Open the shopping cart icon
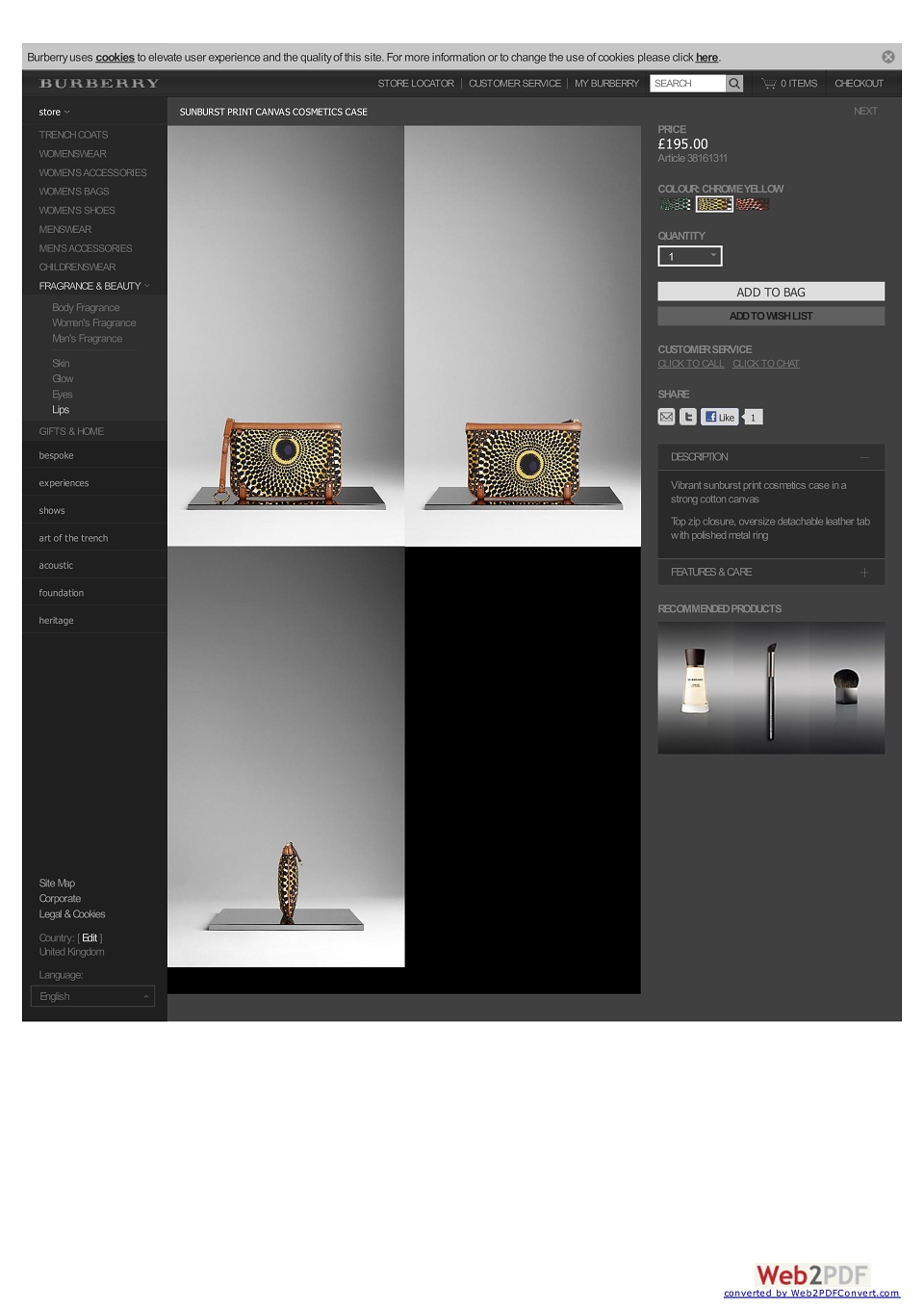This screenshot has width=924, height=1307. pos(768,84)
